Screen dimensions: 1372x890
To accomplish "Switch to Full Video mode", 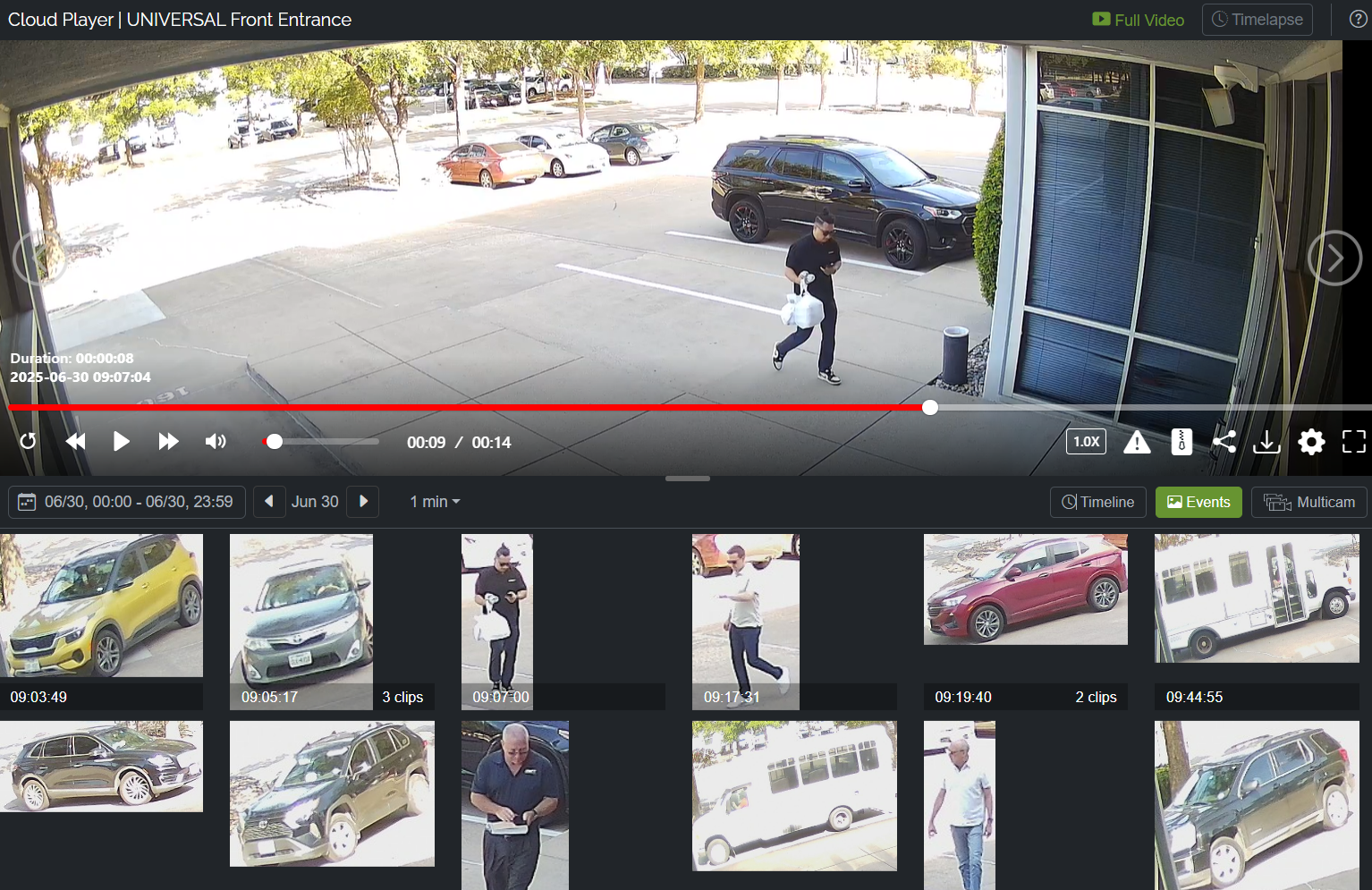I will pyautogui.click(x=1139, y=20).
